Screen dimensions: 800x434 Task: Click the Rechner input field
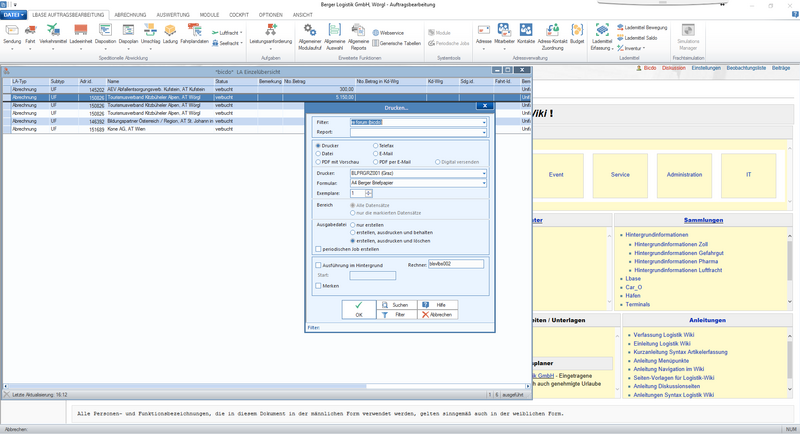pyautogui.click(x=456, y=264)
